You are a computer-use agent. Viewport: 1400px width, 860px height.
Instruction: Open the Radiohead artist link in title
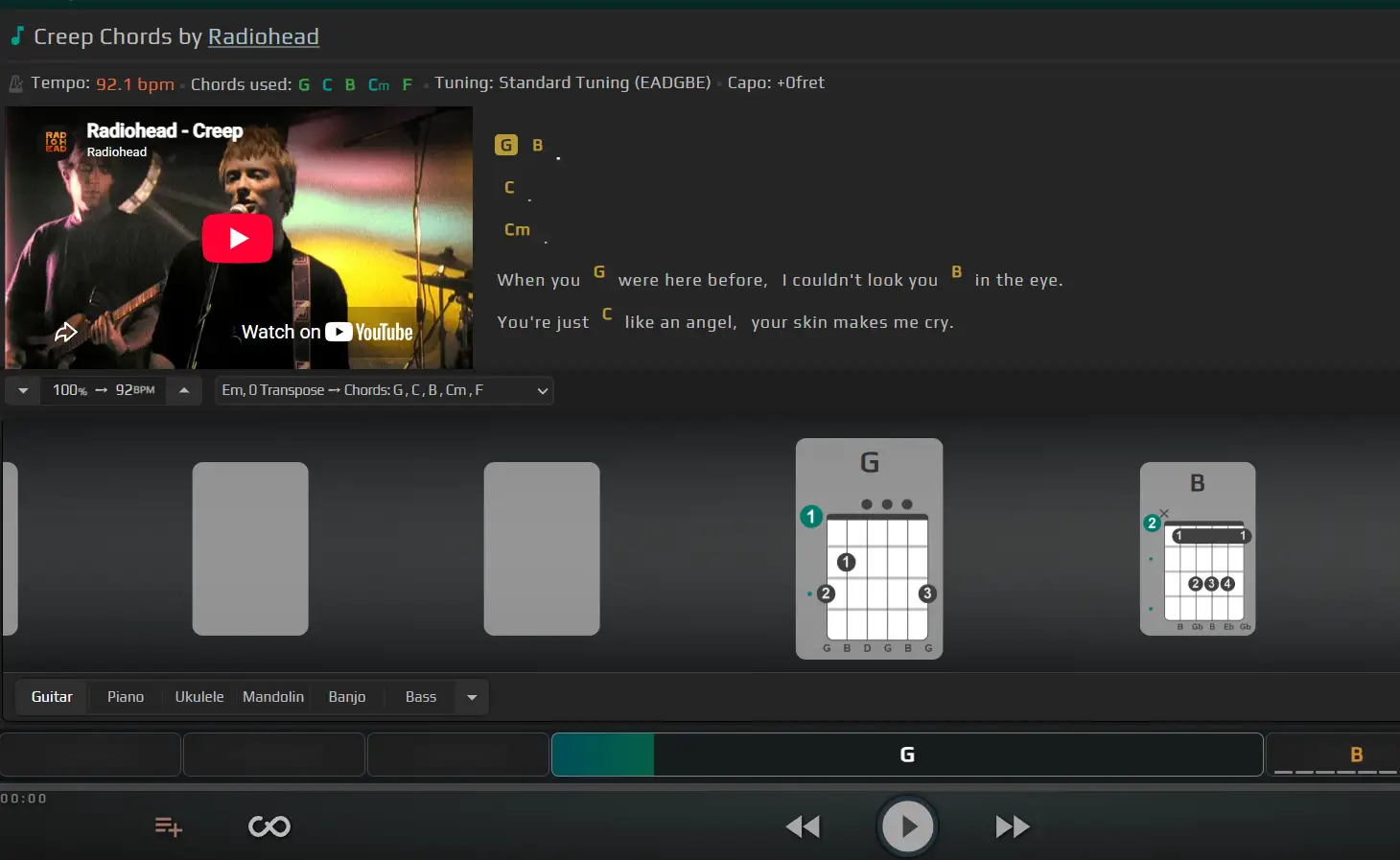tap(264, 36)
